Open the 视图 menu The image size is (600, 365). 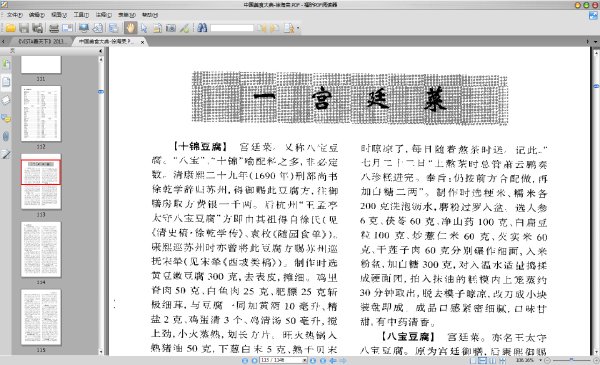(x=59, y=15)
